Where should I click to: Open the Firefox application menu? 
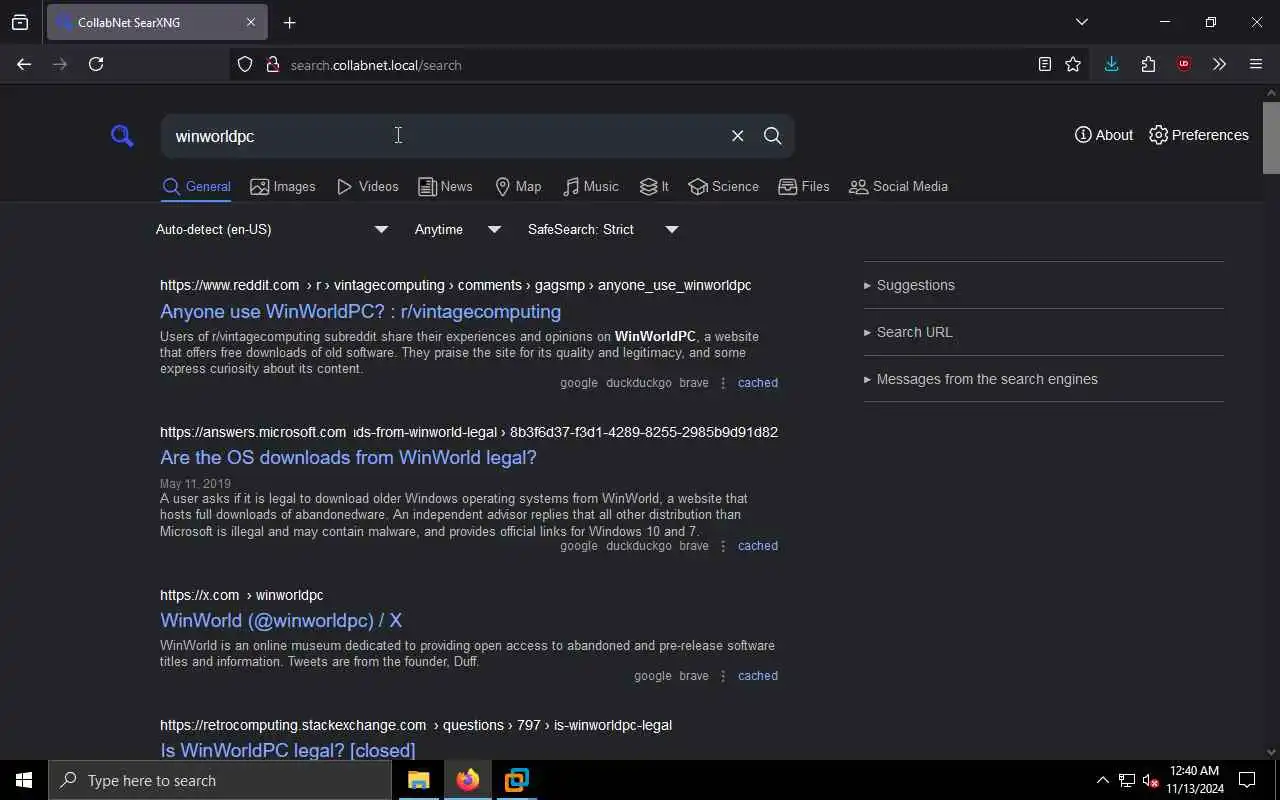[x=1256, y=64]
